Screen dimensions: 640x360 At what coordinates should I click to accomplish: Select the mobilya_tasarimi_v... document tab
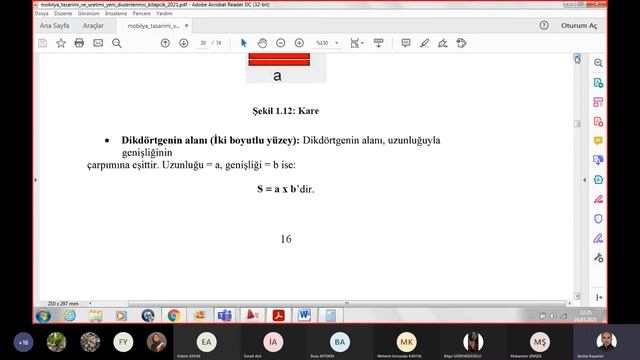(x=153, y=25)
